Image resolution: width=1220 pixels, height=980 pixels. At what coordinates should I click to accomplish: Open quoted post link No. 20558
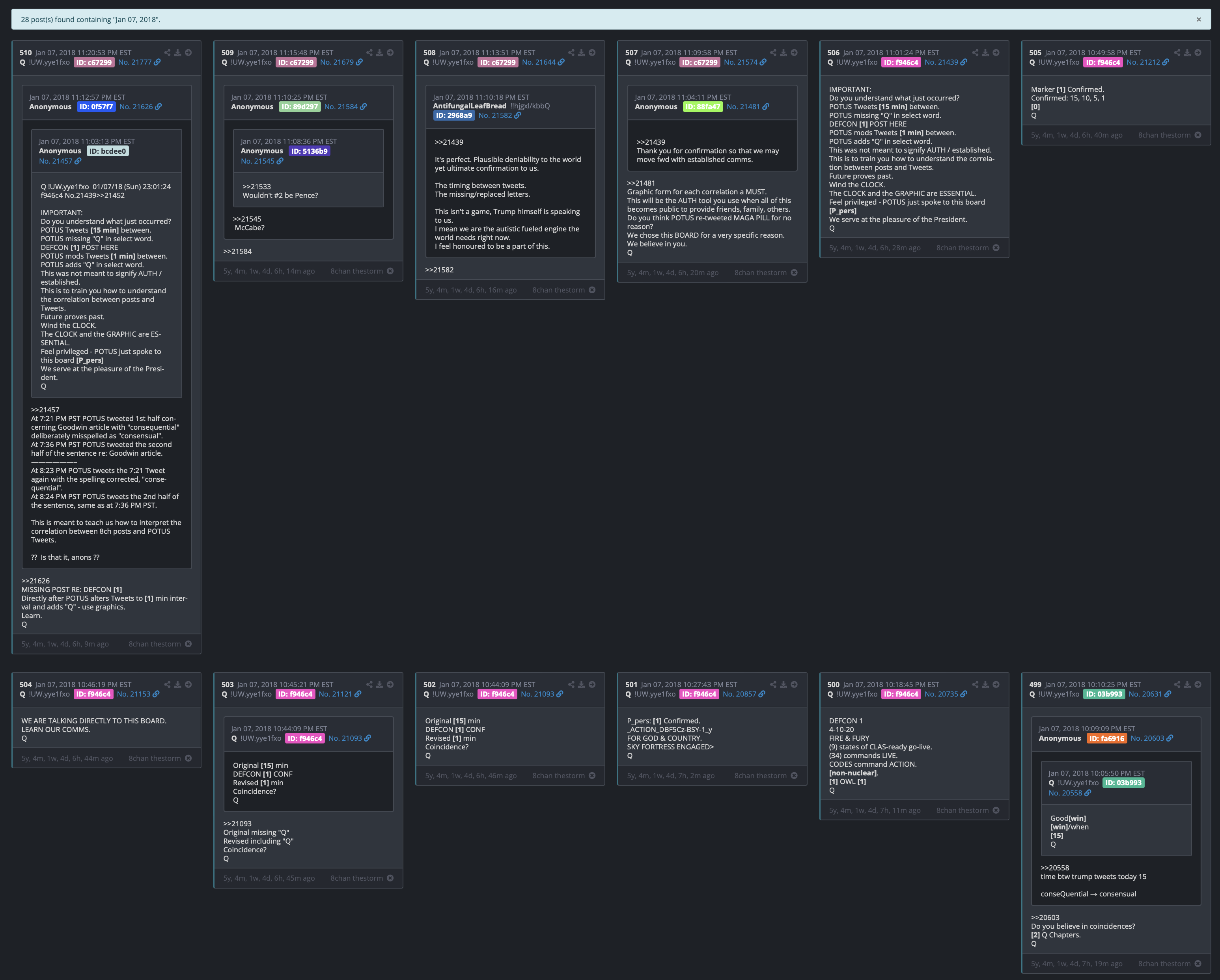1069,793
